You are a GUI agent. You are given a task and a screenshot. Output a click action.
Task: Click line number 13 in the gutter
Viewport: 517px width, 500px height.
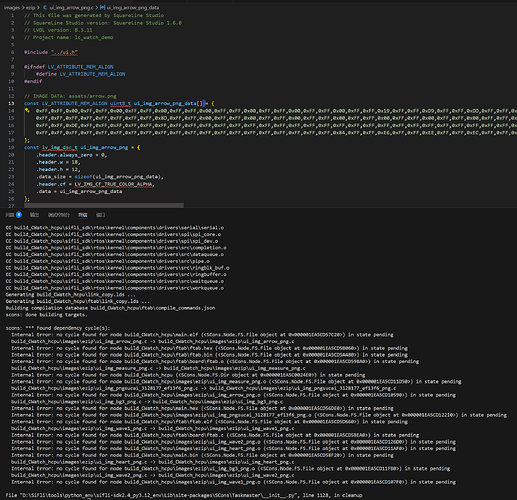12,103
